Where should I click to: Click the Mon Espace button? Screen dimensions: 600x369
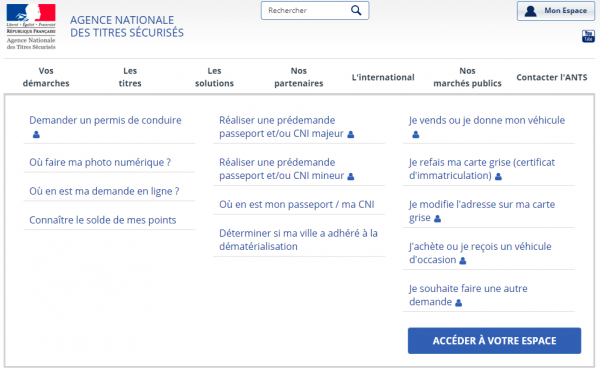[x=556, y=11]
